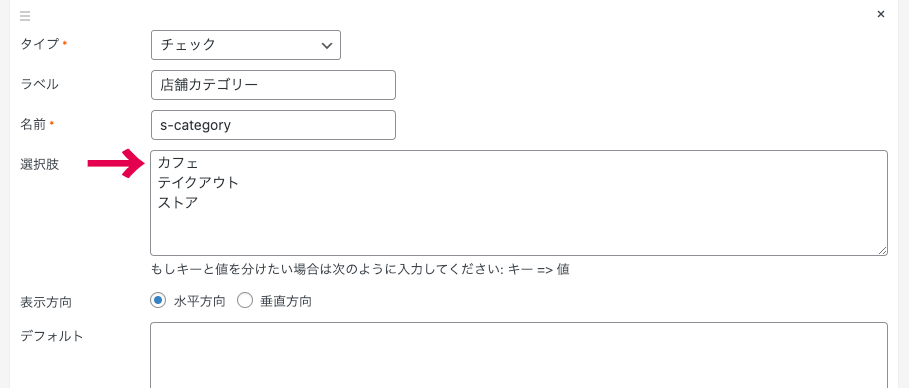Screen dimensions: 909x388
Task: Click the 水平方向 label text
Action: pyautogui.click(x=199, y=302)
